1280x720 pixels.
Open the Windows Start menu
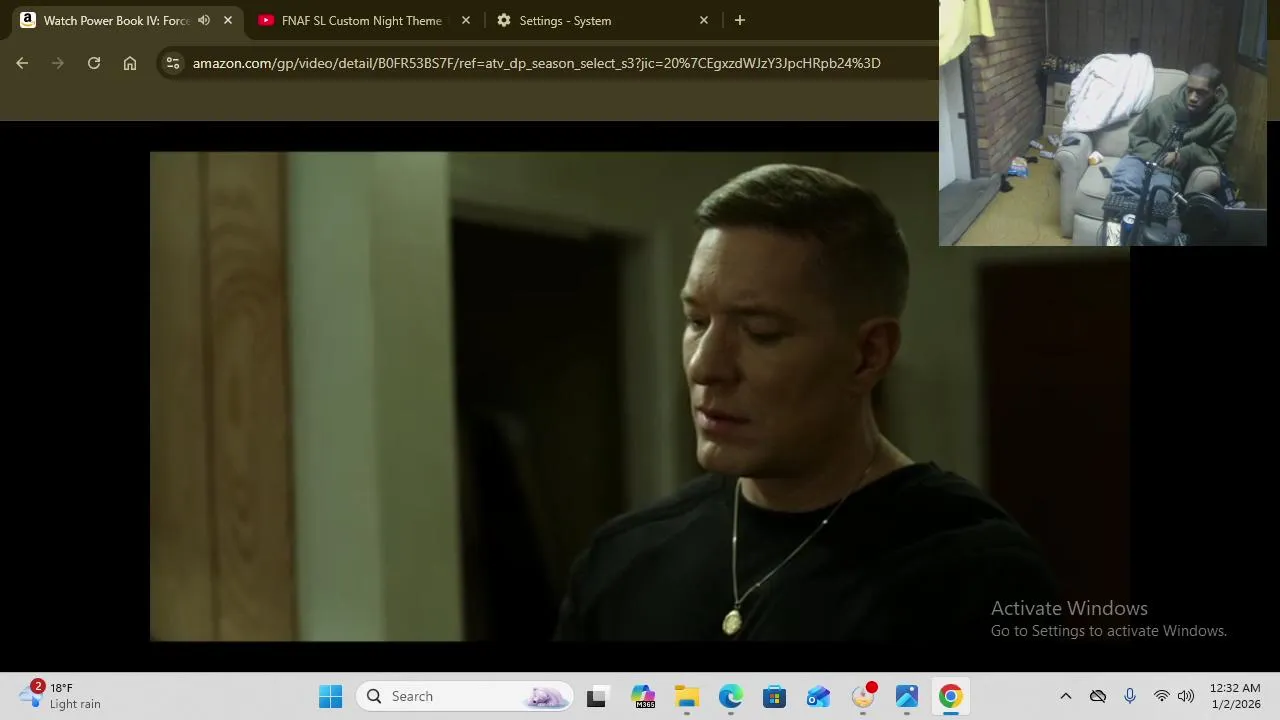tap(330, 696)
